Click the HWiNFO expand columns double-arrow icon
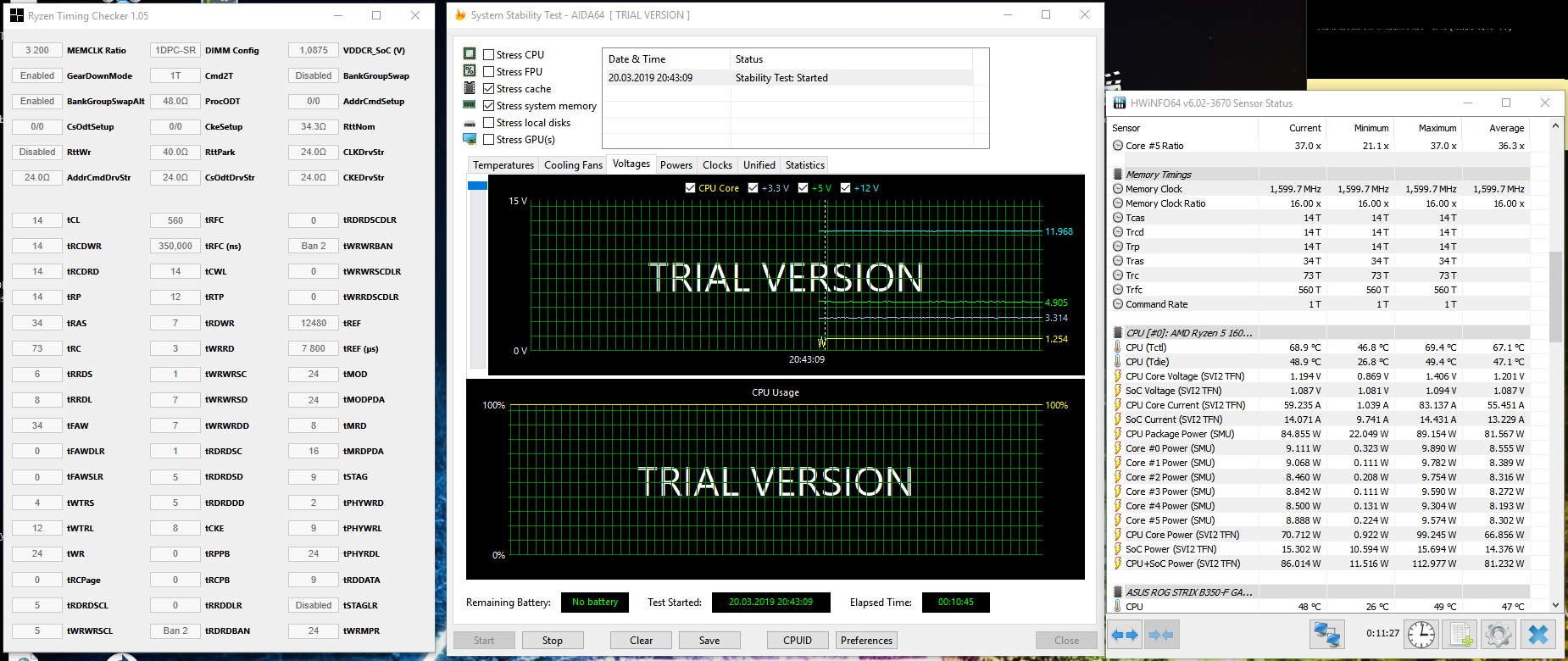Viewport: 1568px width, 661px height. (x=1125, y=635)
